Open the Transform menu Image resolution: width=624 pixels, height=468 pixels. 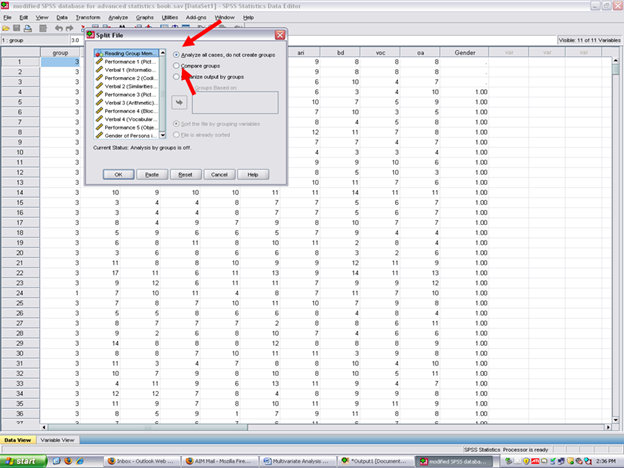pos(87,17)
